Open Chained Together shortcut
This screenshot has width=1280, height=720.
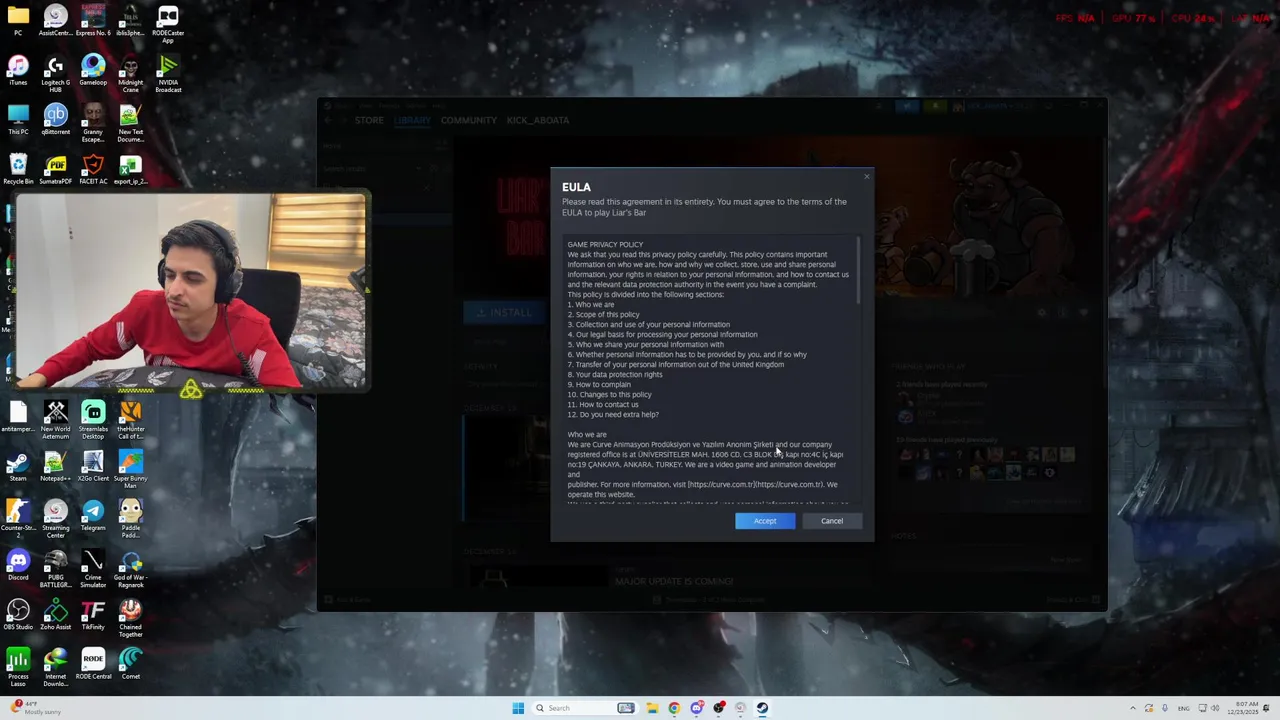coord(130,618)
